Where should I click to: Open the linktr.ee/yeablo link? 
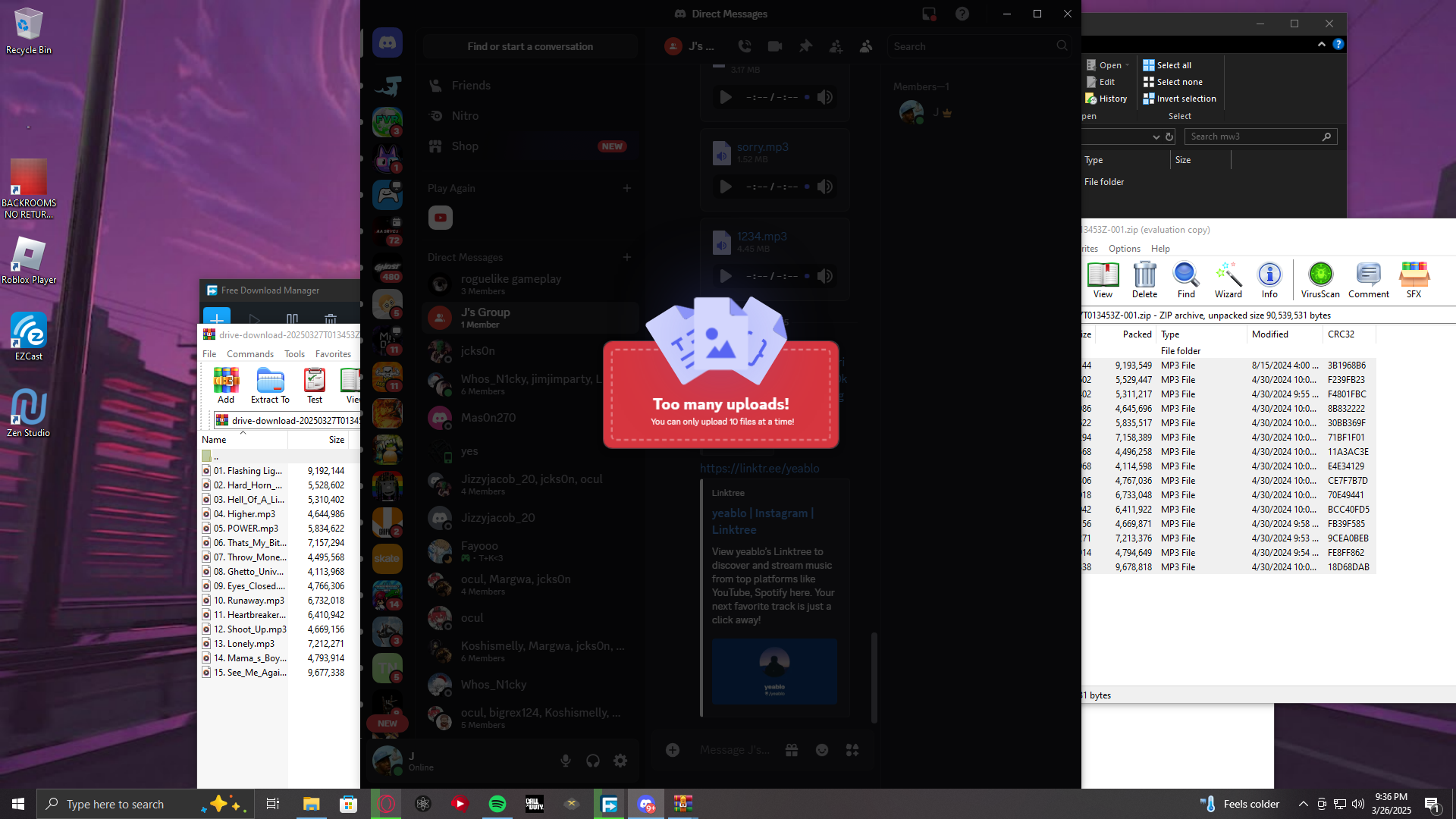[759, 469]
